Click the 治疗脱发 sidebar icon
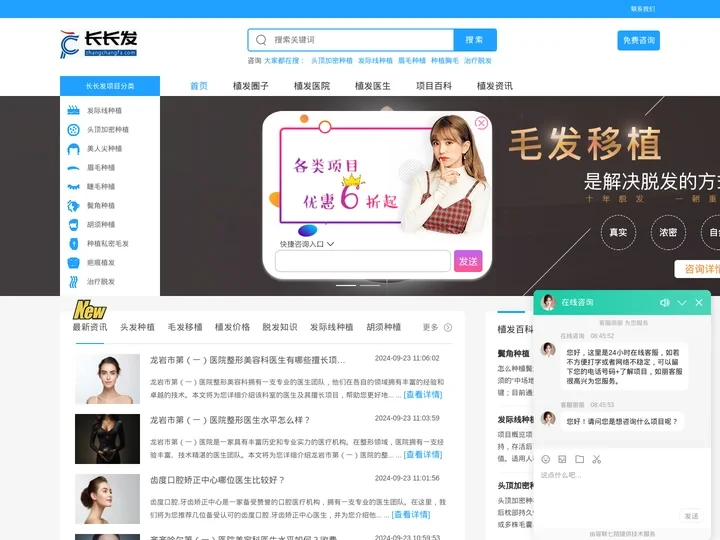This screenshot has height=540, width=720. tap(73, 281)
